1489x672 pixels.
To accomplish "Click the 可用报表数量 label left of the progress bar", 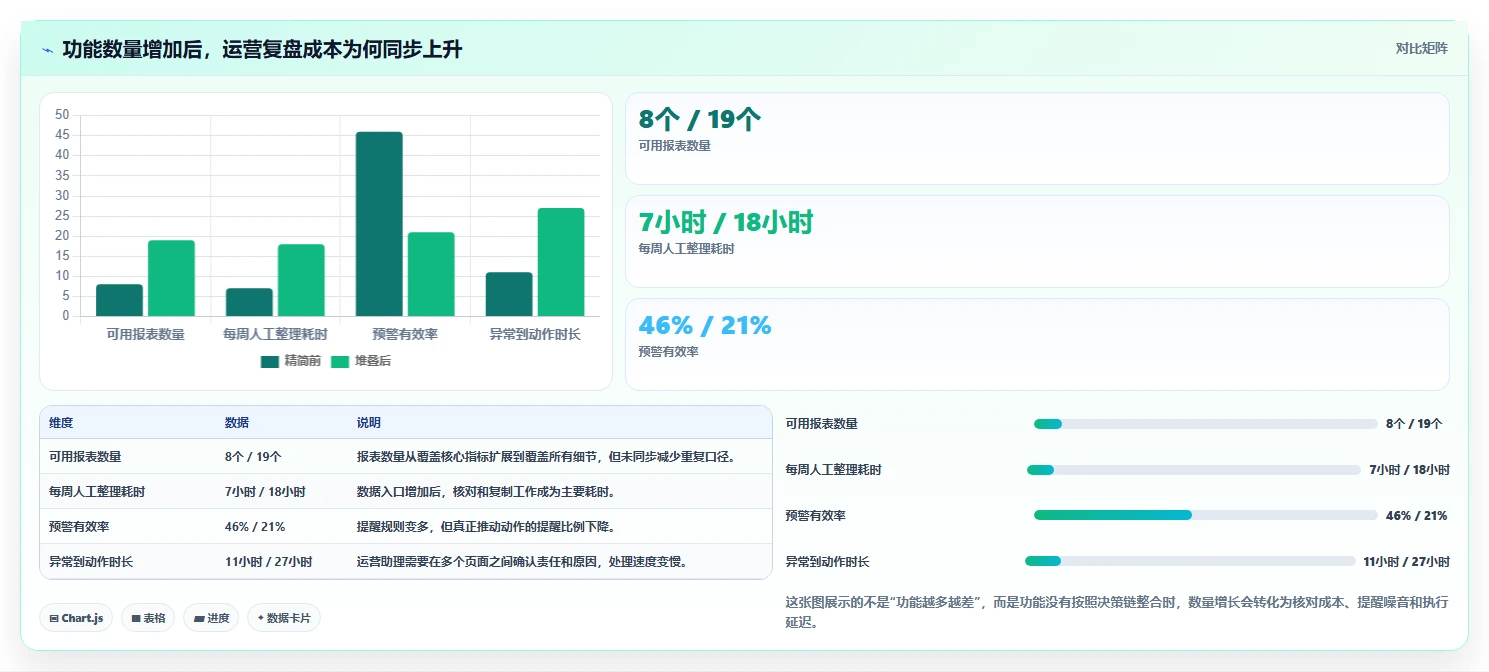I will [x=822, y=424].
